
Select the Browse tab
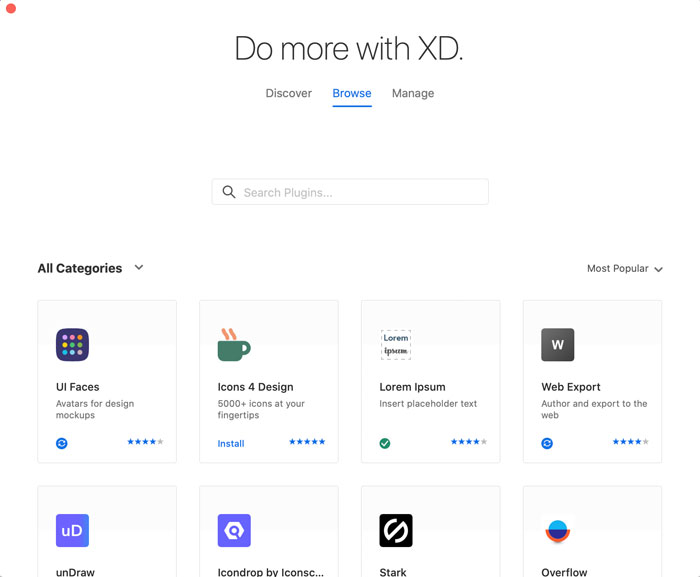pos(352,93)
